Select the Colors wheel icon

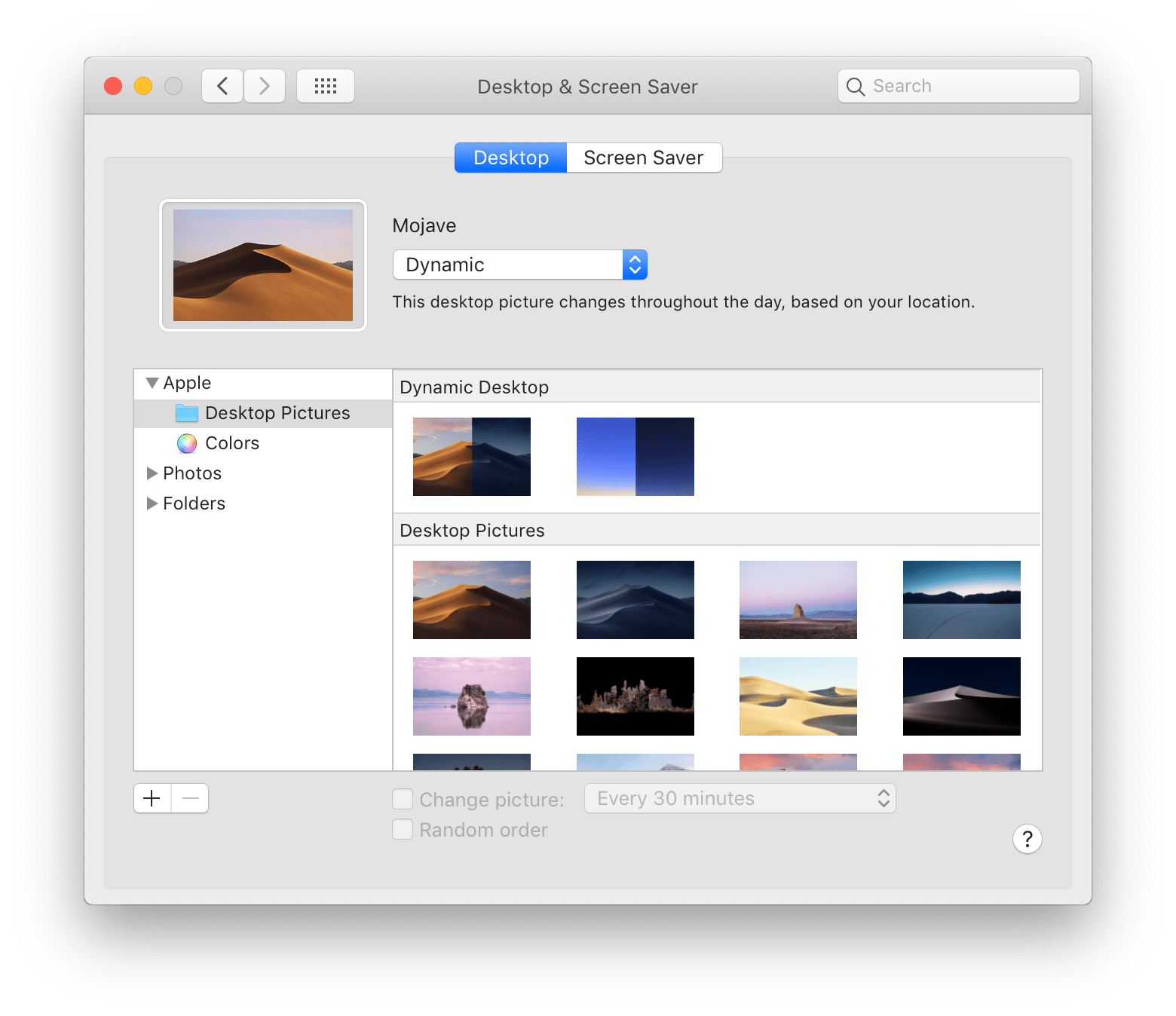click(187, 443)
